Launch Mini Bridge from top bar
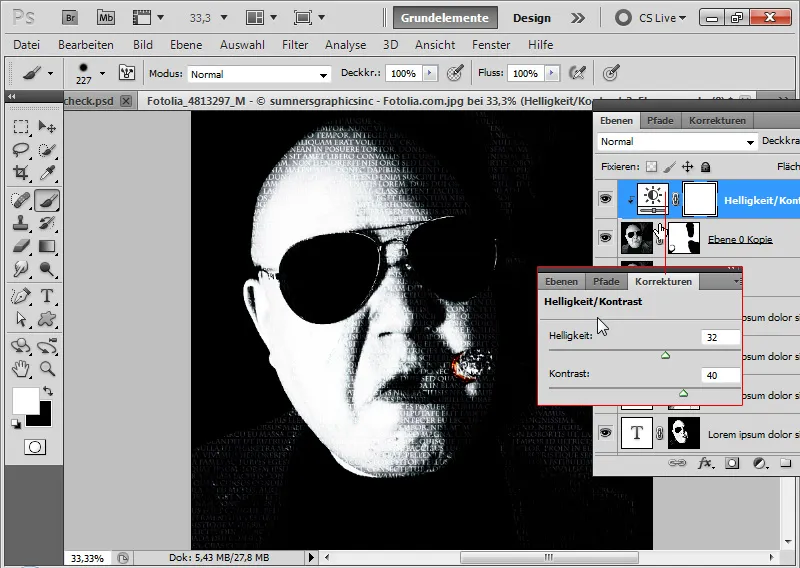 click(x=106, y=18)
